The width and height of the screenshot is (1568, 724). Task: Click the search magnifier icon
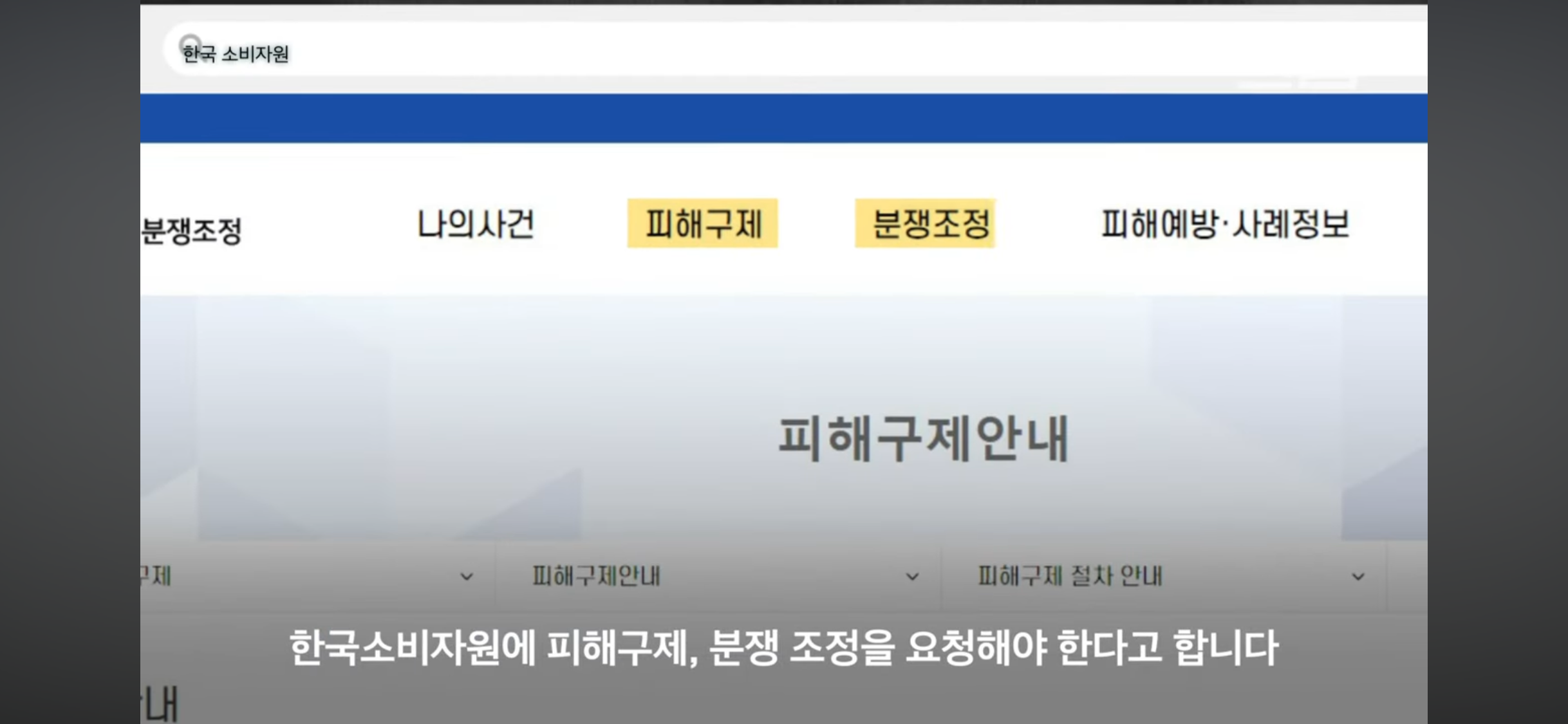point(190,40)
